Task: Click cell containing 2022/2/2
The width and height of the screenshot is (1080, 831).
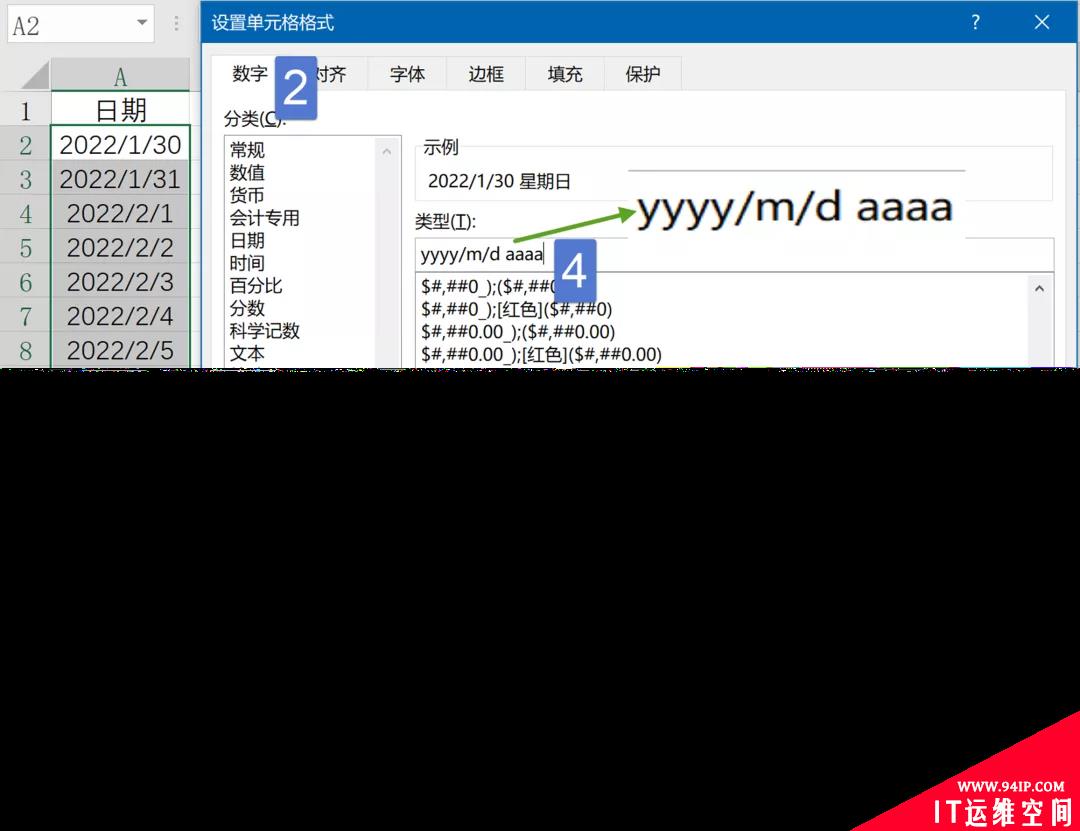Action: pyautogui.click(x=120, y=247)
